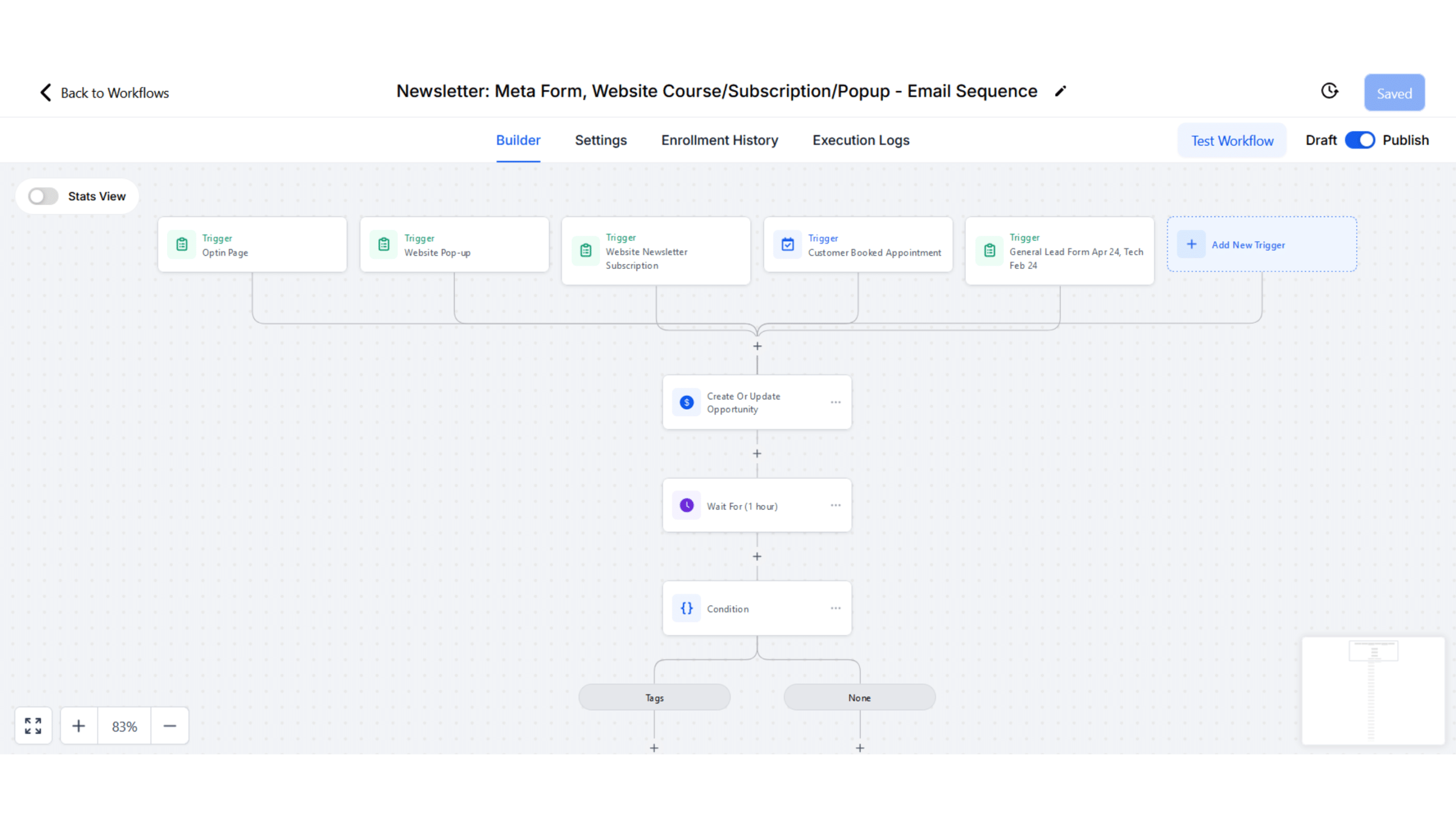Zoom out with the minus icon
The image size is (1456, 819).
[169, 726]
